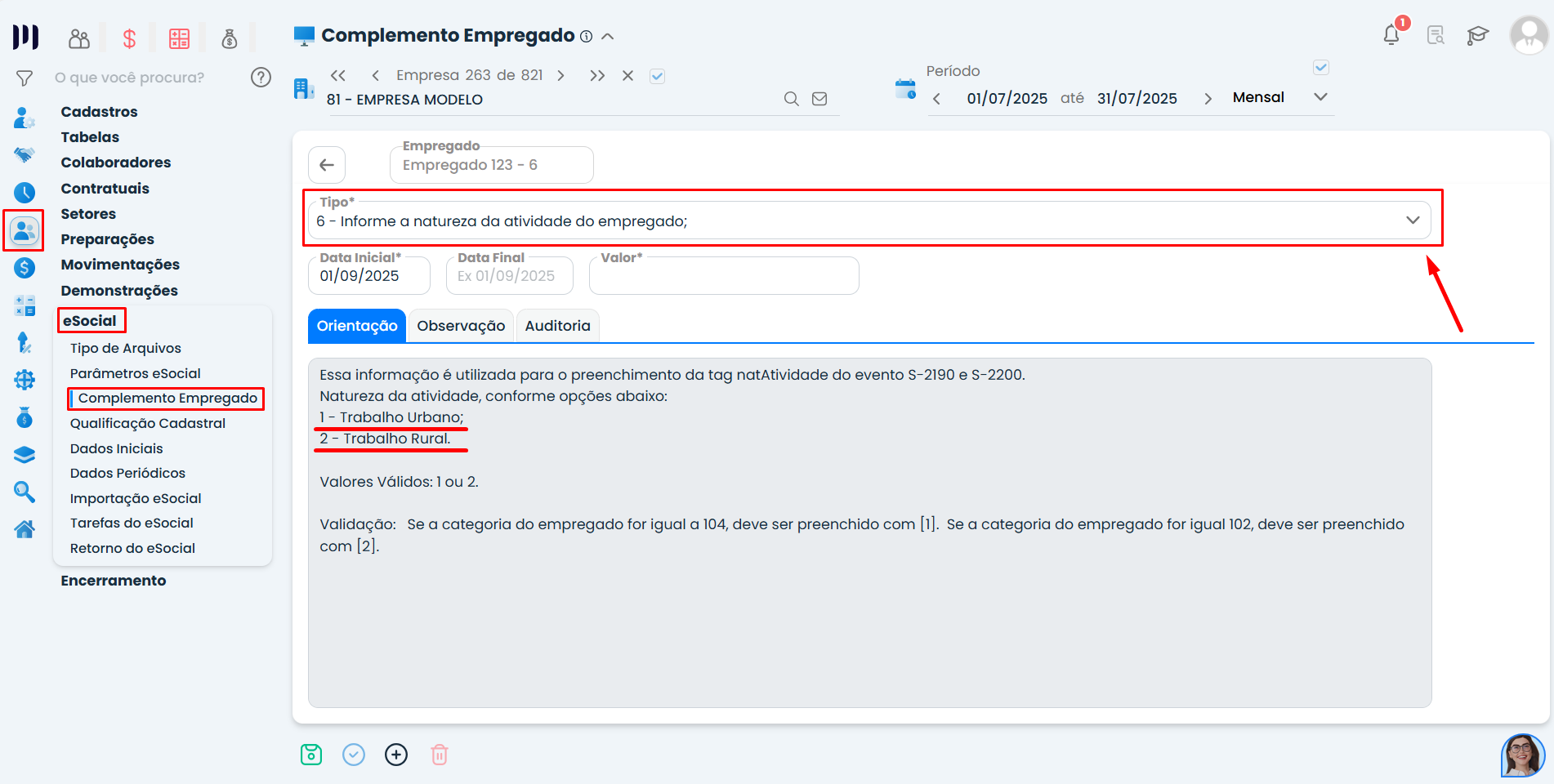Select the home sidebar icon
This screenshot has height=784, width=1554.
pos(25,529)
